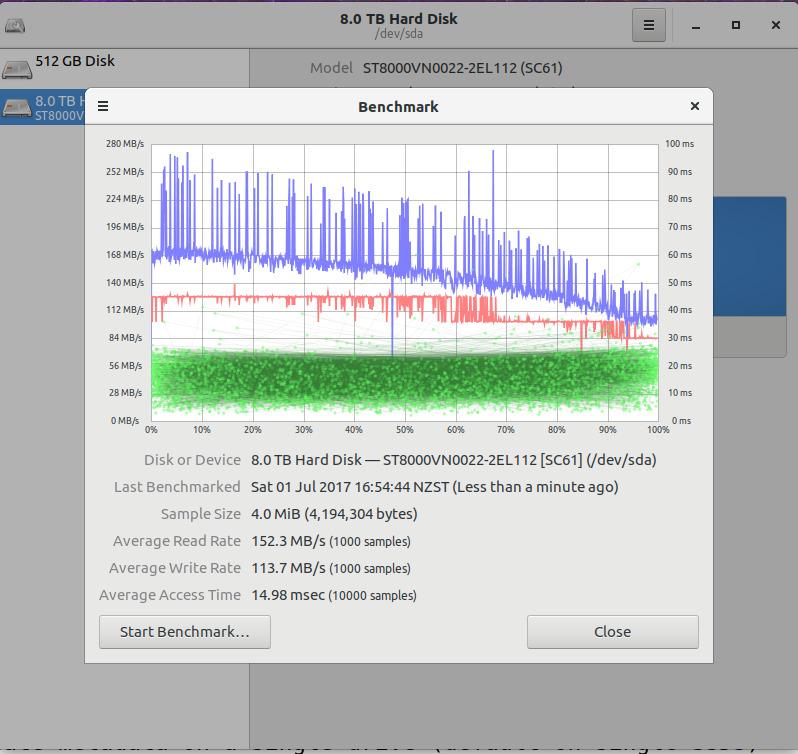Select the ST8000V hard disk sidebar entry

[43, 107]
